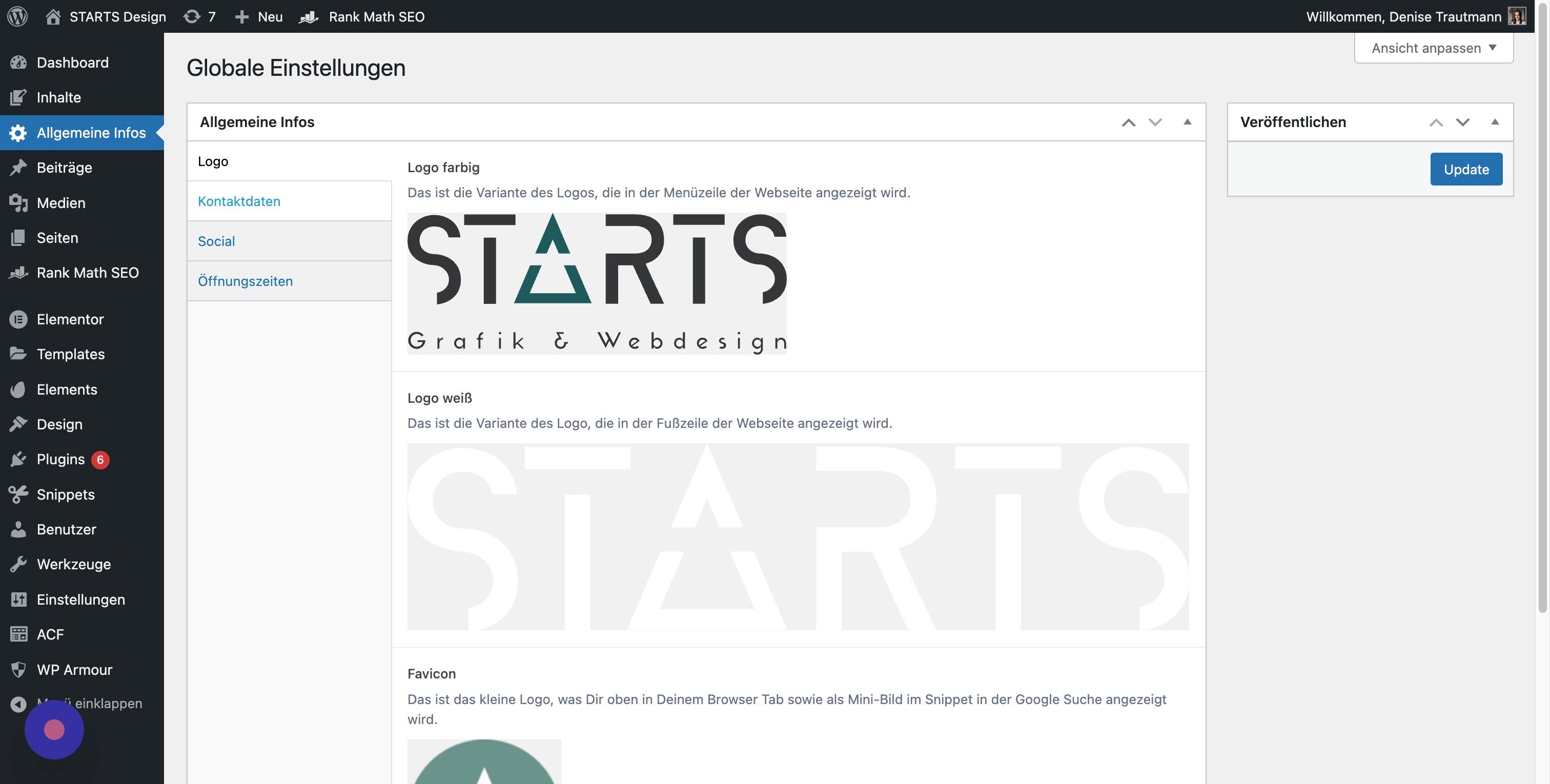Collapse the Allgemeine Infos panel

click(x=1187, y=121)
